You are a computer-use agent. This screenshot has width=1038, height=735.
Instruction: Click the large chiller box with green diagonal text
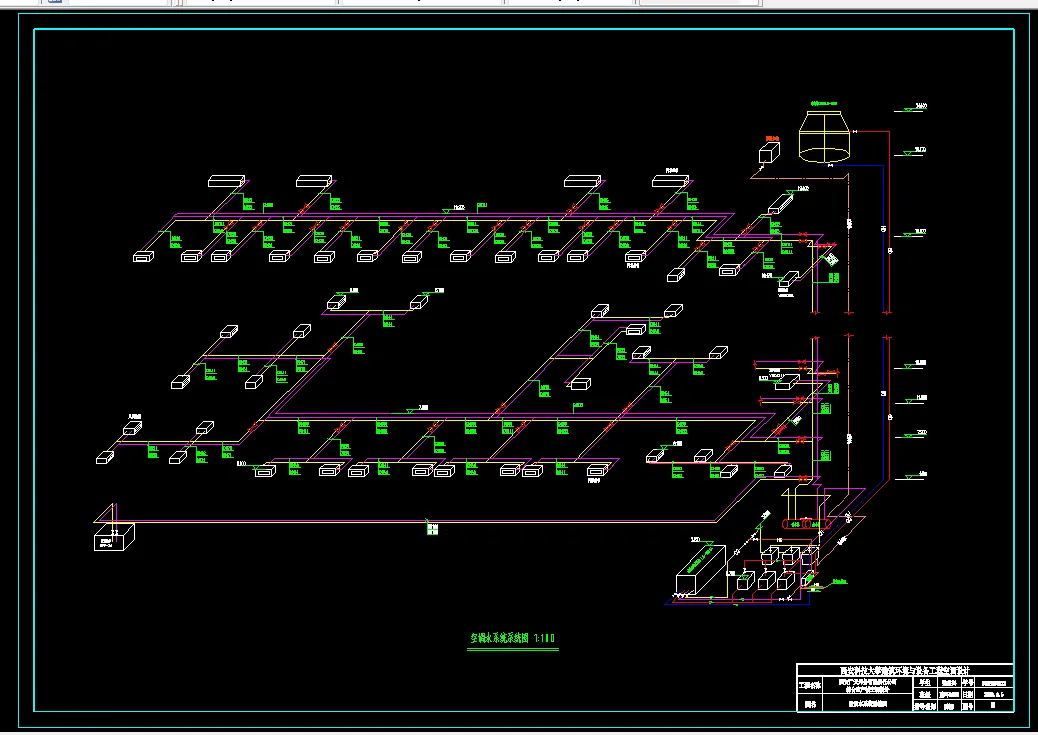700,569
